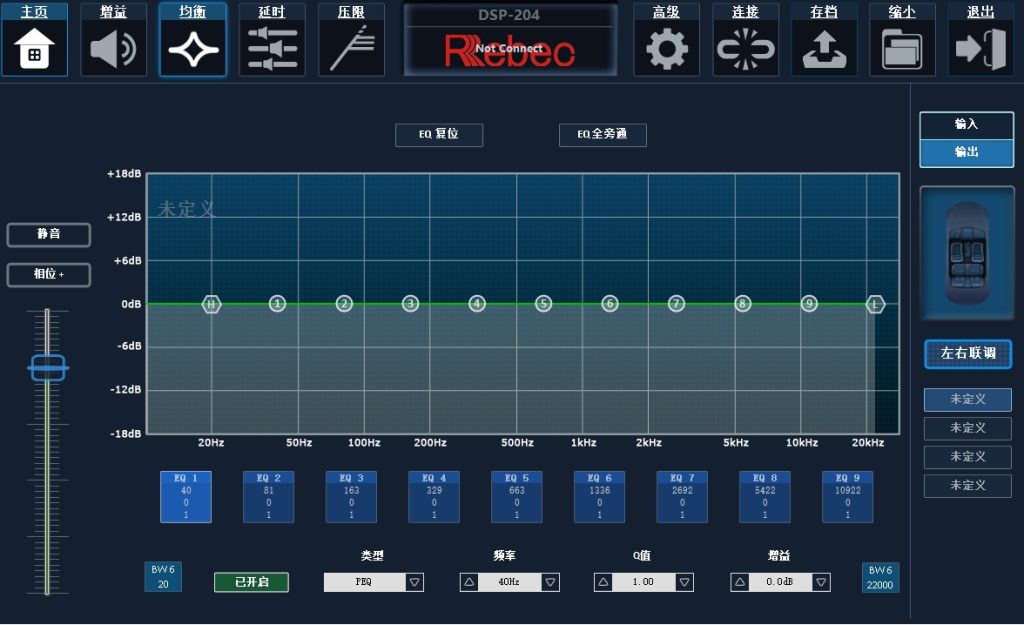Select EQ node 2 on the curve

click(x=344, y=304)
